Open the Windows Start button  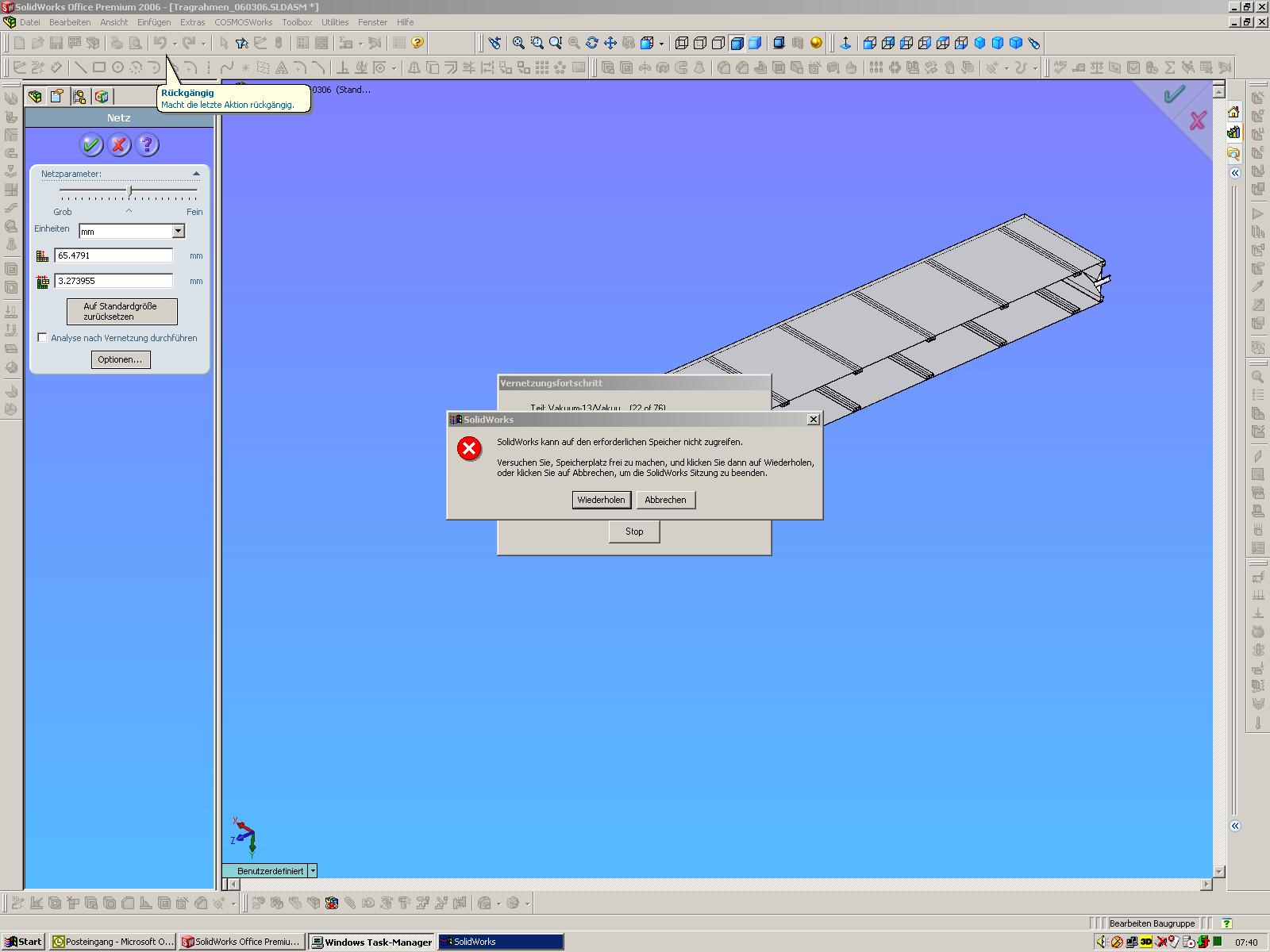[23, 942]
